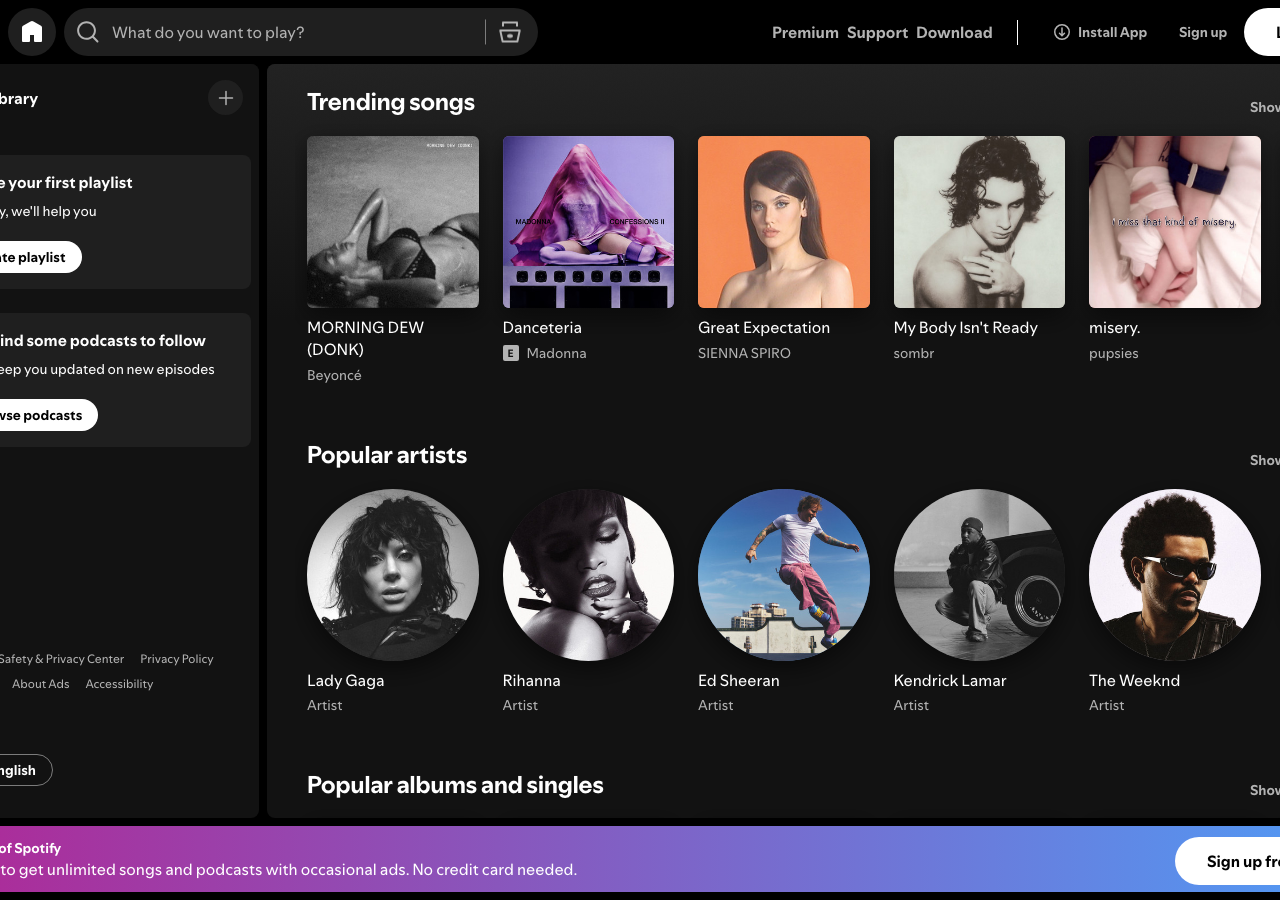This screenshot has width=1280, height=900.
Task: Open the About Ads link
Action: (x=41, y=684)
